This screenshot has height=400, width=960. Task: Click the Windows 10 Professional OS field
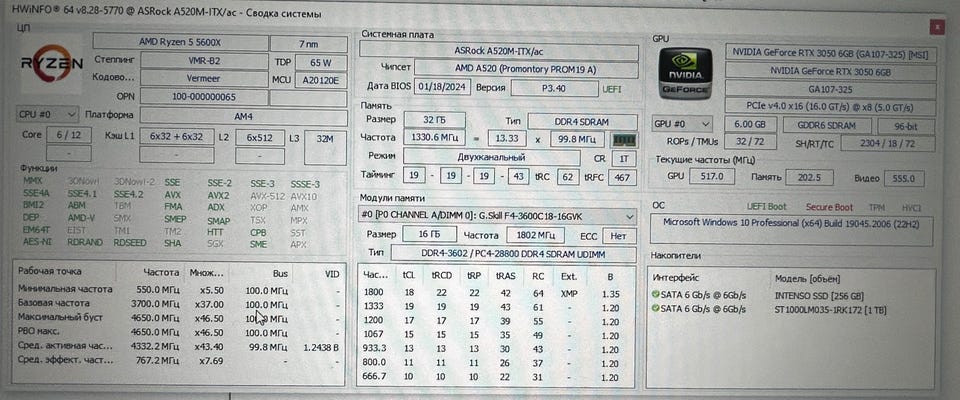pyautogui.click(x=790, y=231)
